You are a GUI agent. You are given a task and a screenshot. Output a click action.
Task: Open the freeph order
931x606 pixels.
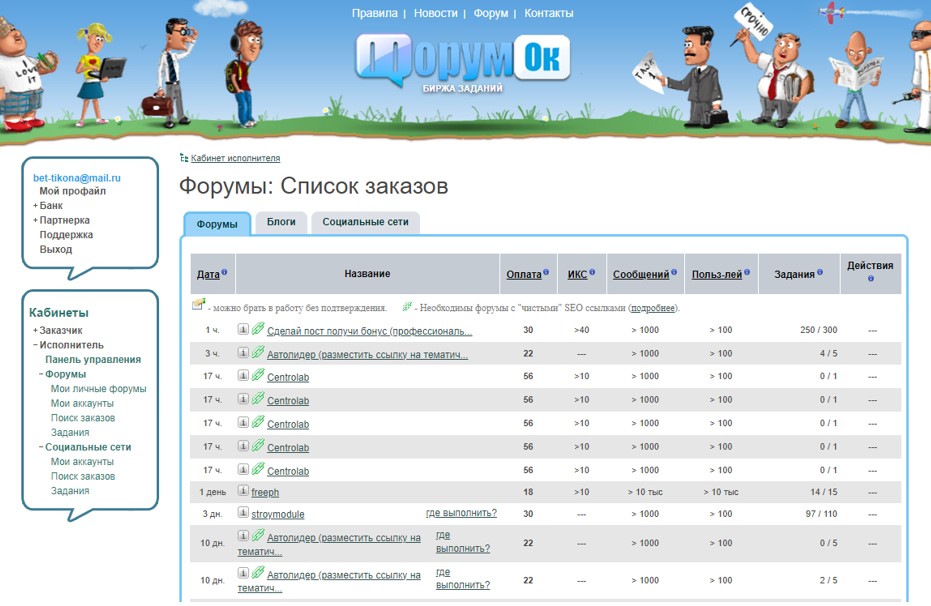click(265, 493)
